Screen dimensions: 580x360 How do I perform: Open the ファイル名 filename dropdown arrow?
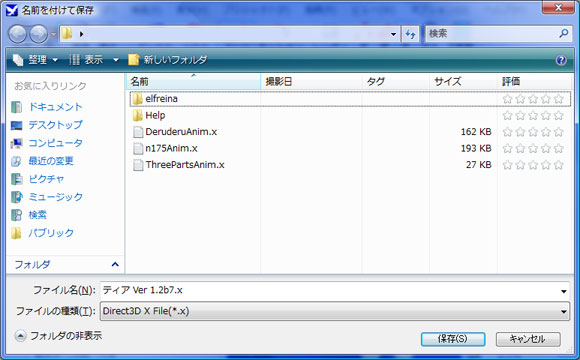[x=563, y=291]
